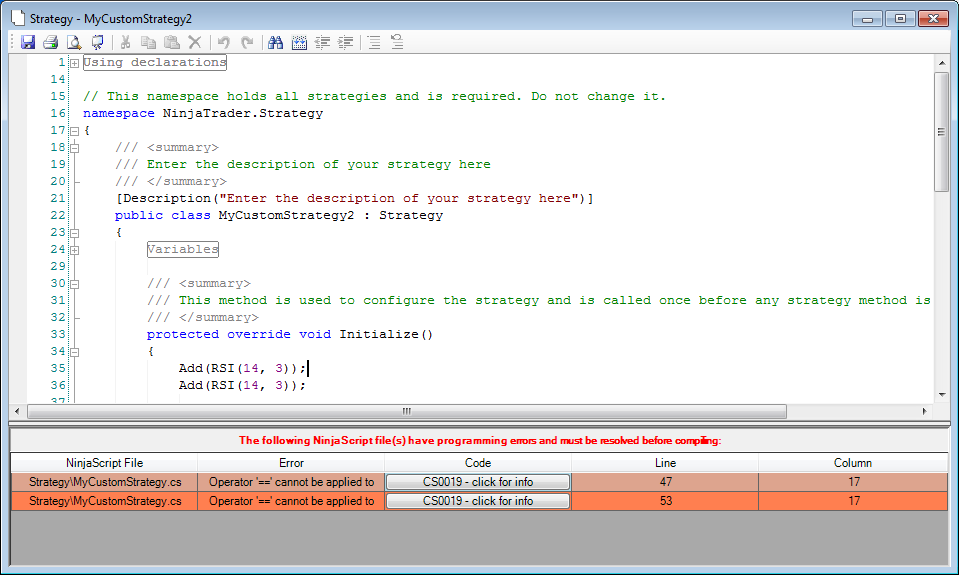Click the Description attribute on line 21
This screenshot has height=575, width=959.
[x=355, y=198]
